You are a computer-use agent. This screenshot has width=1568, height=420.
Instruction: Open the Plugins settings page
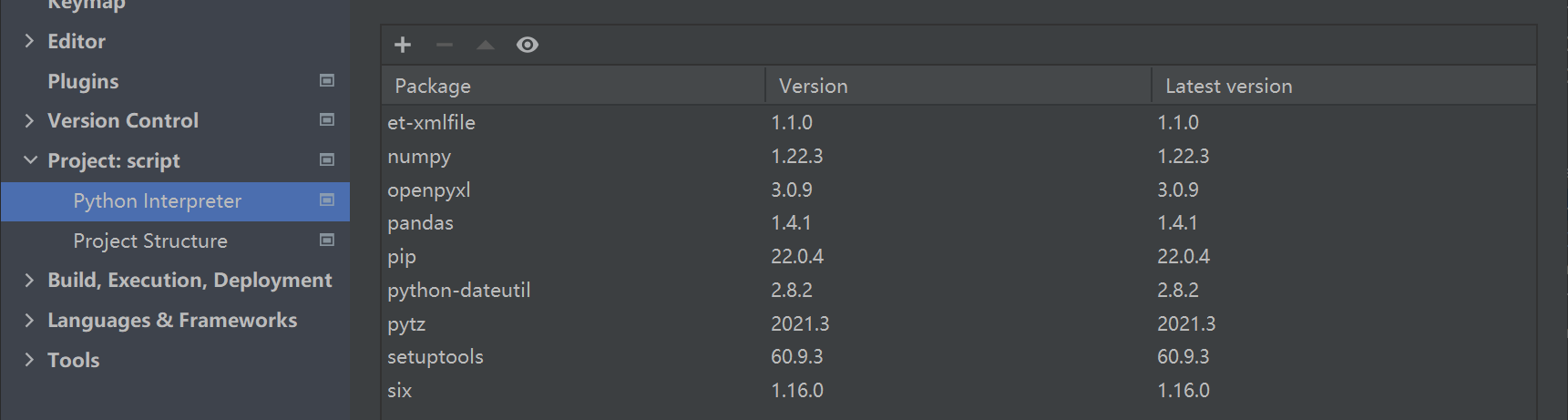(x=83, y=81)
